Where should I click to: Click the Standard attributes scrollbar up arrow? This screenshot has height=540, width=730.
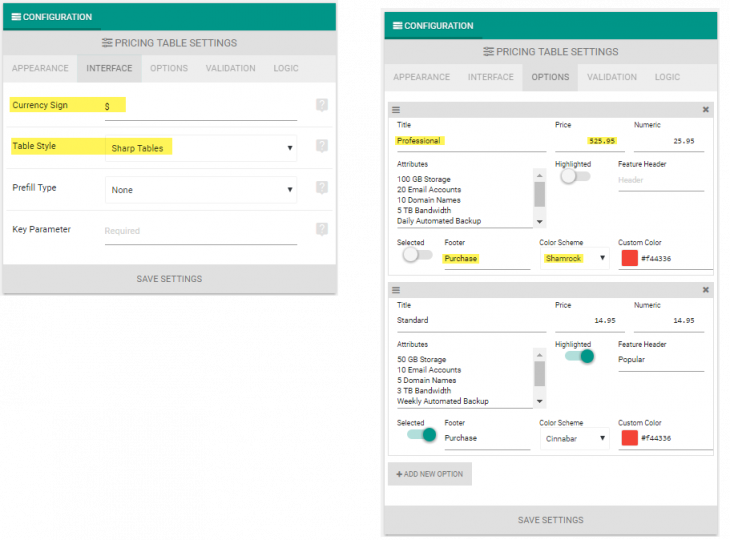[540, 355]
